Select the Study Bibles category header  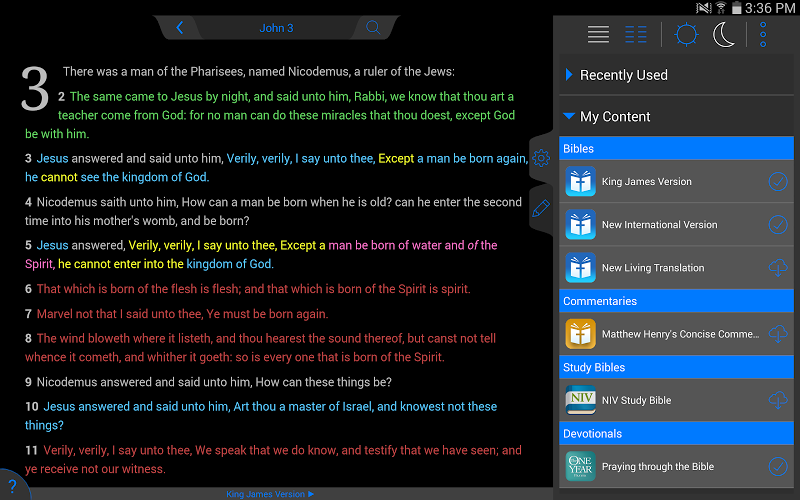coord(677,367)
